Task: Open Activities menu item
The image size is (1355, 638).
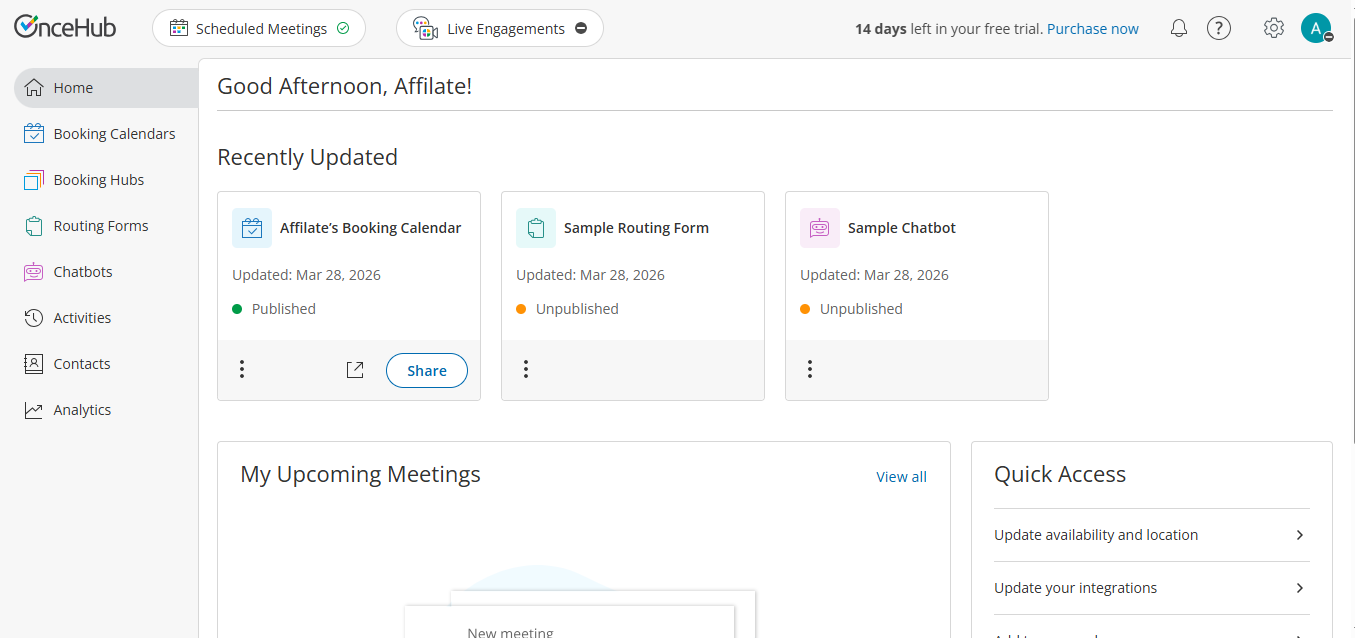Action: (x=106, y=318)
